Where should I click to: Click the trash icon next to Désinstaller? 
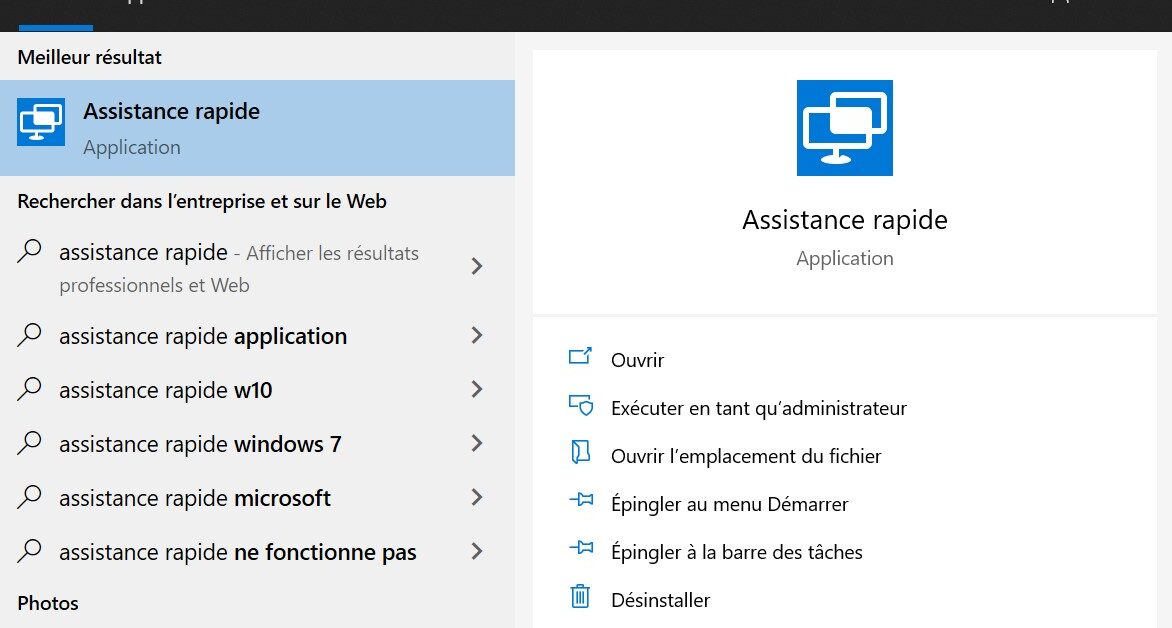(x=581, y=599)
